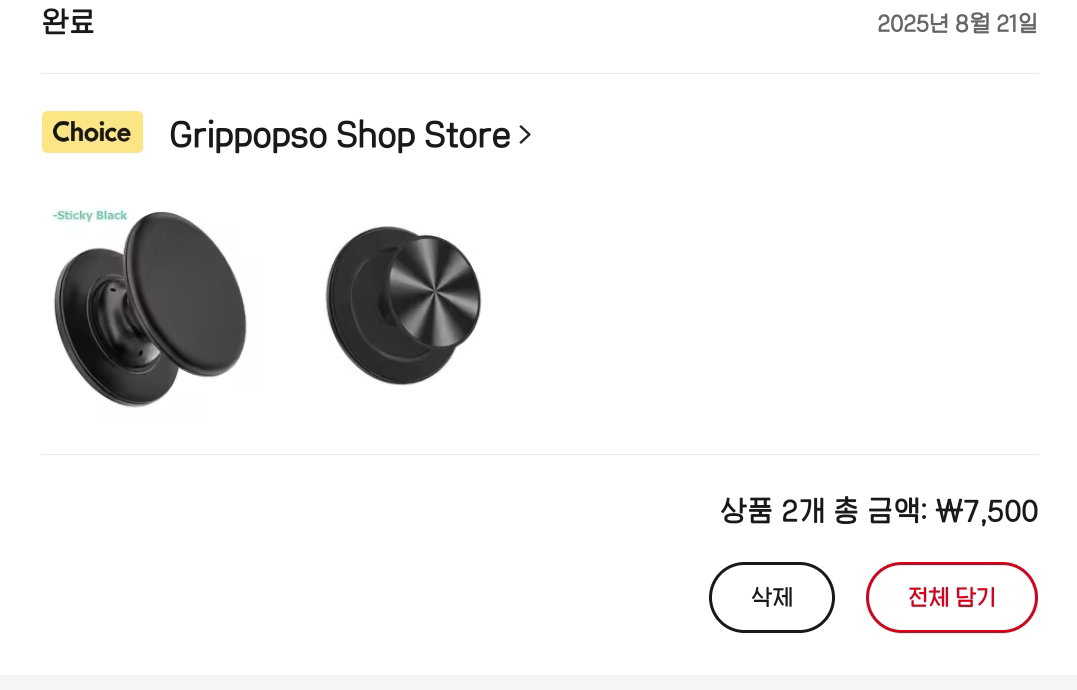Screen dimensions: 1077x690
Task: Click the order date 2025년 8월 21일
Action: [x=957, y=23]
